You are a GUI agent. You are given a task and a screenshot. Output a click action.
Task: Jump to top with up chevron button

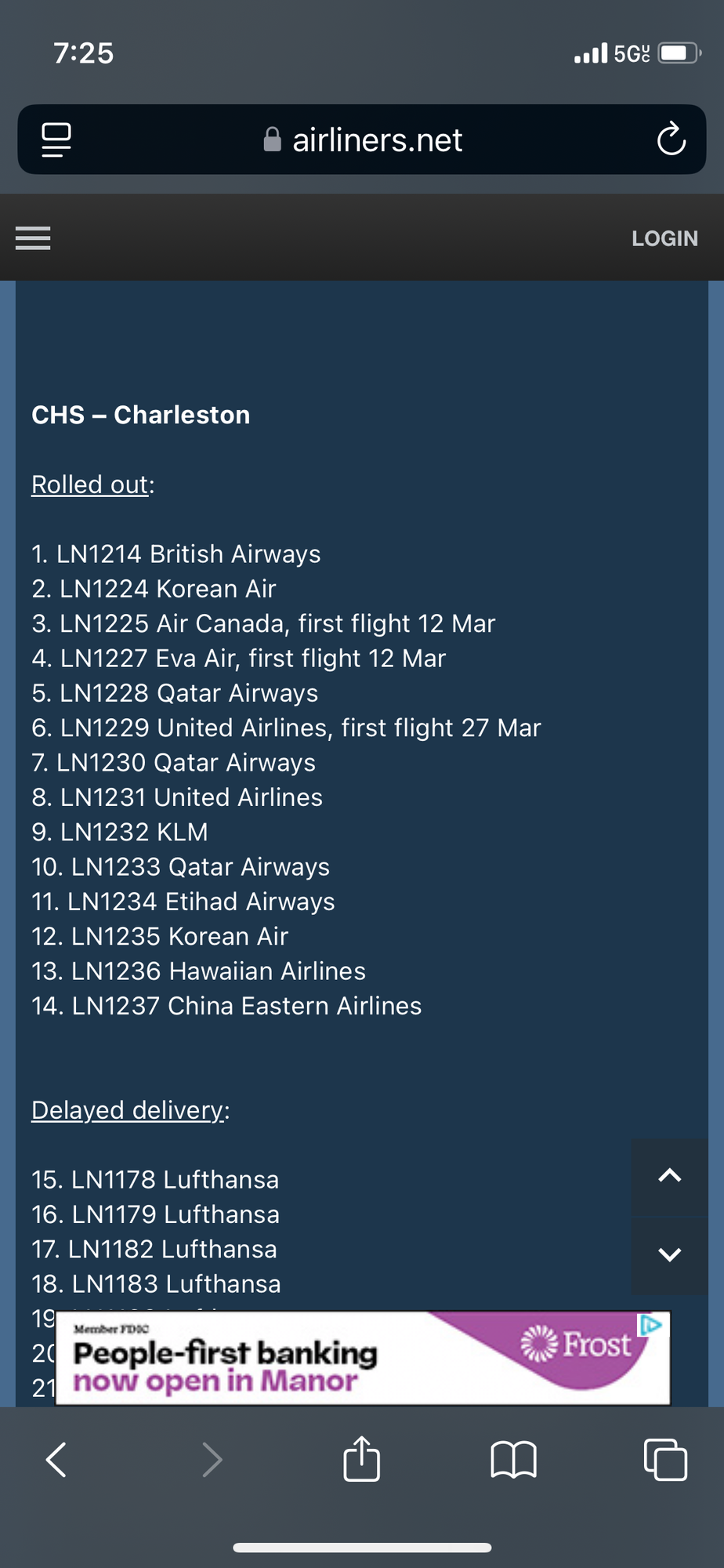669,1176
